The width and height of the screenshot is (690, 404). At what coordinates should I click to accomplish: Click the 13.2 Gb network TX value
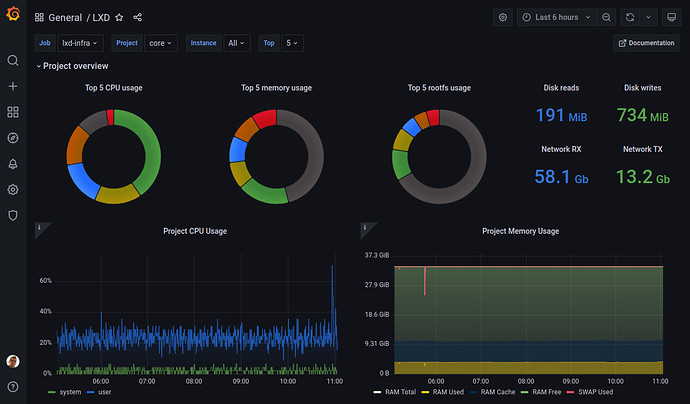[x=642, y=177]
